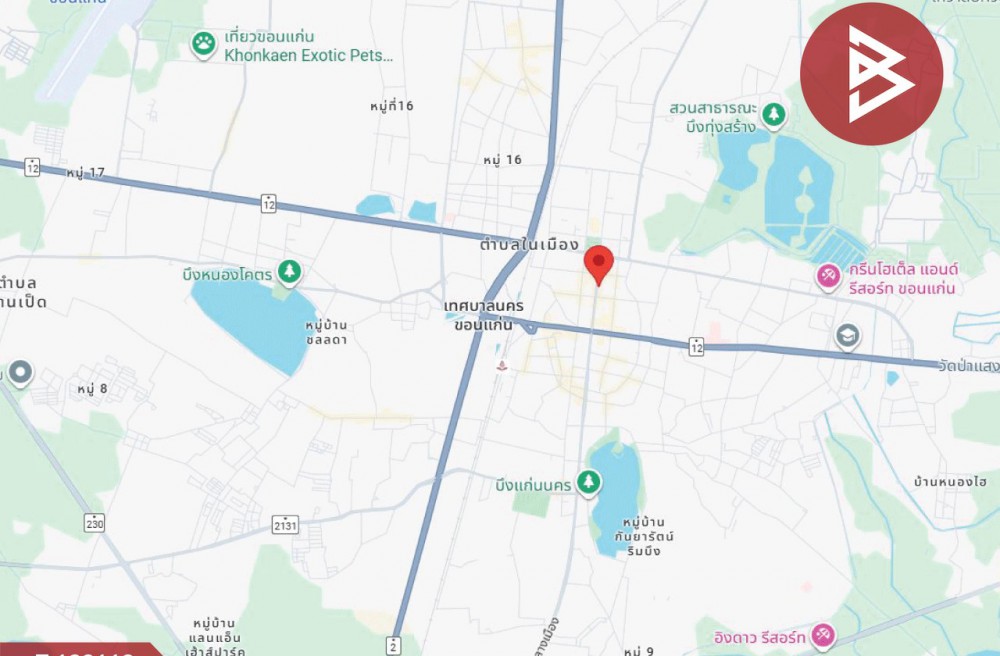Open the Khonkaen Exotic Pets label text
This screenshot has width=1000, height=656.
click(308, 55)
